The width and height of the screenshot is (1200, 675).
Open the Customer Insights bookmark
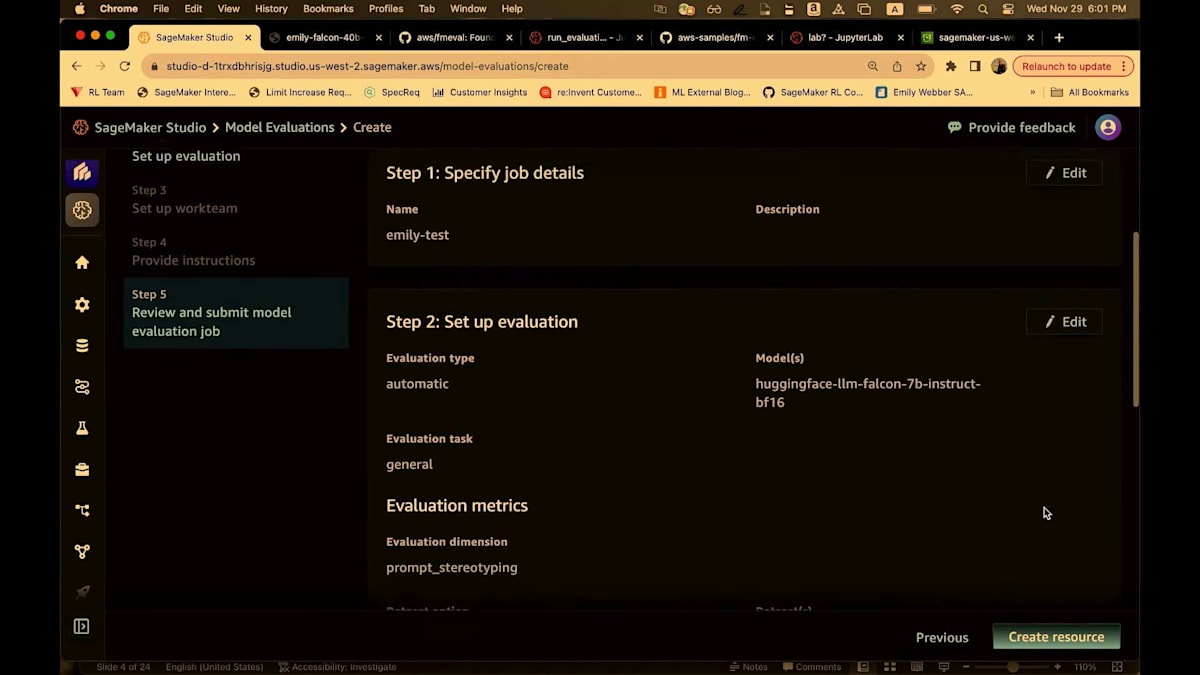click(x=479, y=92)
